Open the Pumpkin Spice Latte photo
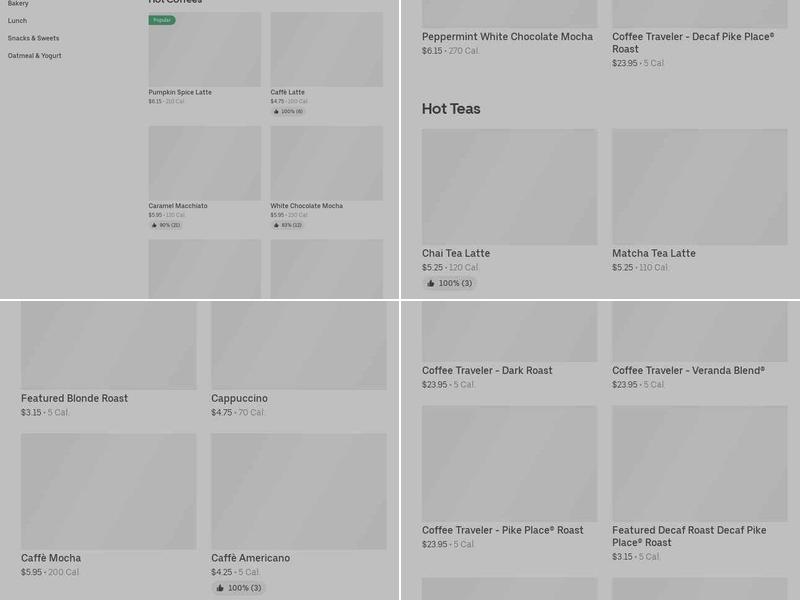The image size is (800, 600). click(x=205, y=49)
